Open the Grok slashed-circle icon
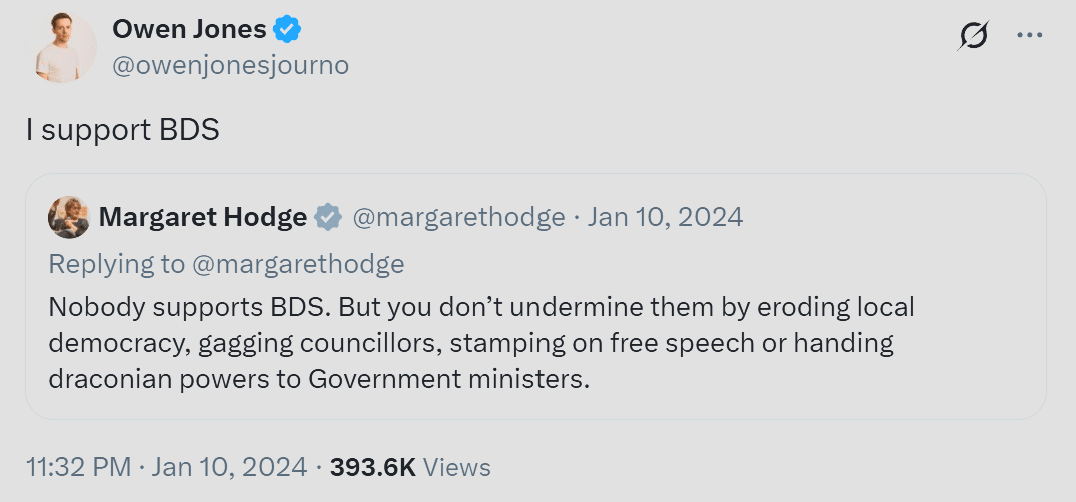1076x502 pixels. [973, 36]
